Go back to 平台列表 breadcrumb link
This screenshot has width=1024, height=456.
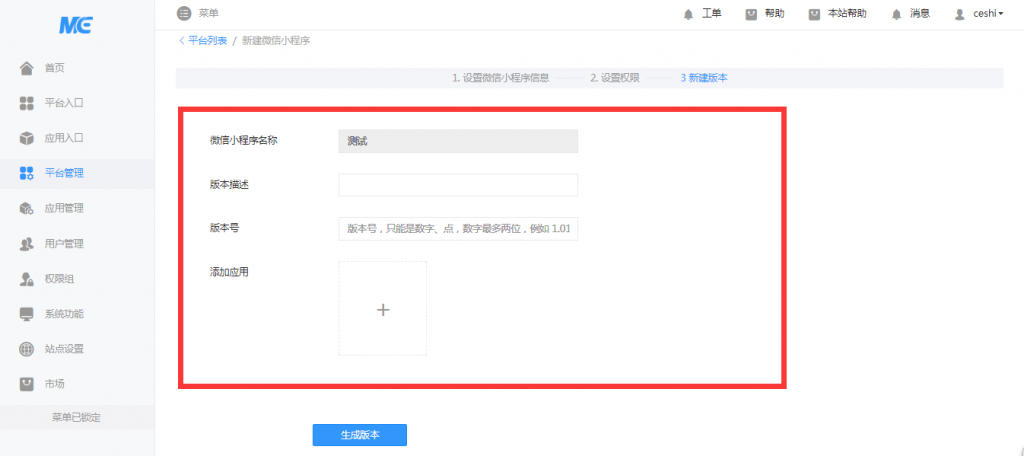coord(206,41)
